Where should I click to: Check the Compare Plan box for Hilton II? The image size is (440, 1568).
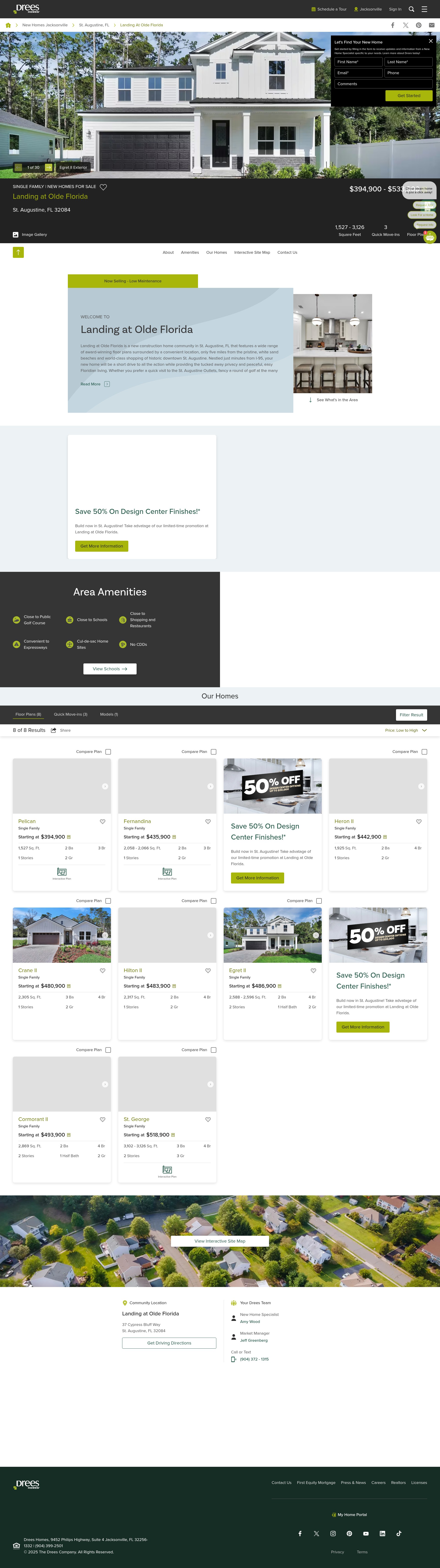[213, 901]
